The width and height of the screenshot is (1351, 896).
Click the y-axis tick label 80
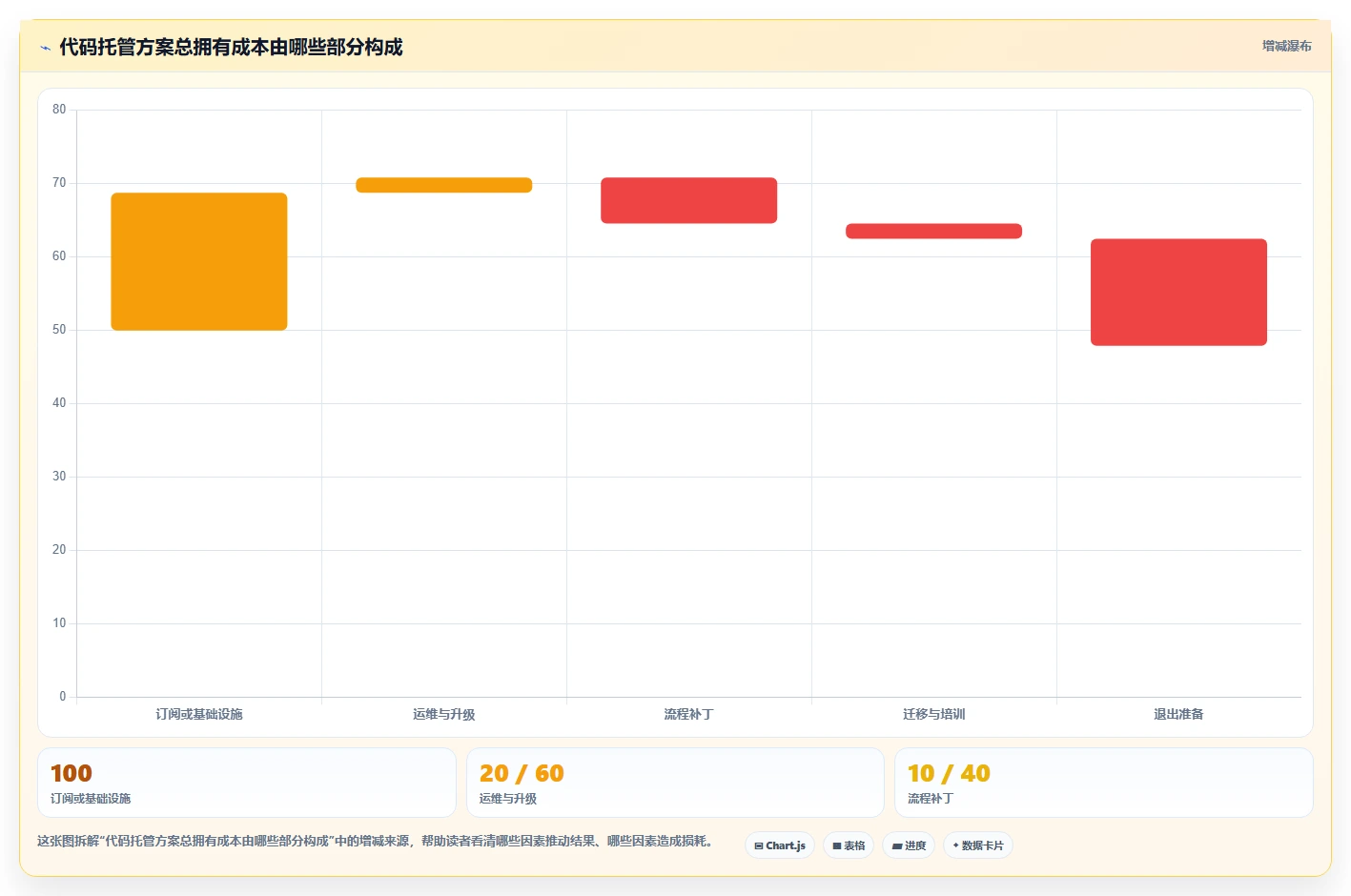pos(59,110)
